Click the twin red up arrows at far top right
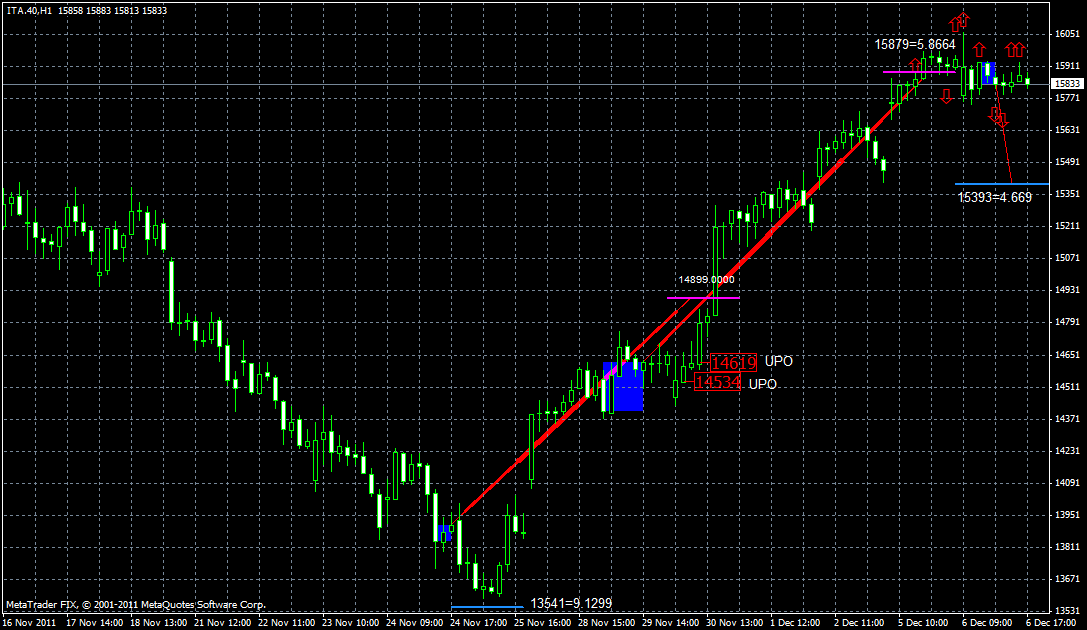1087x630 pixels. point(1015,48)
